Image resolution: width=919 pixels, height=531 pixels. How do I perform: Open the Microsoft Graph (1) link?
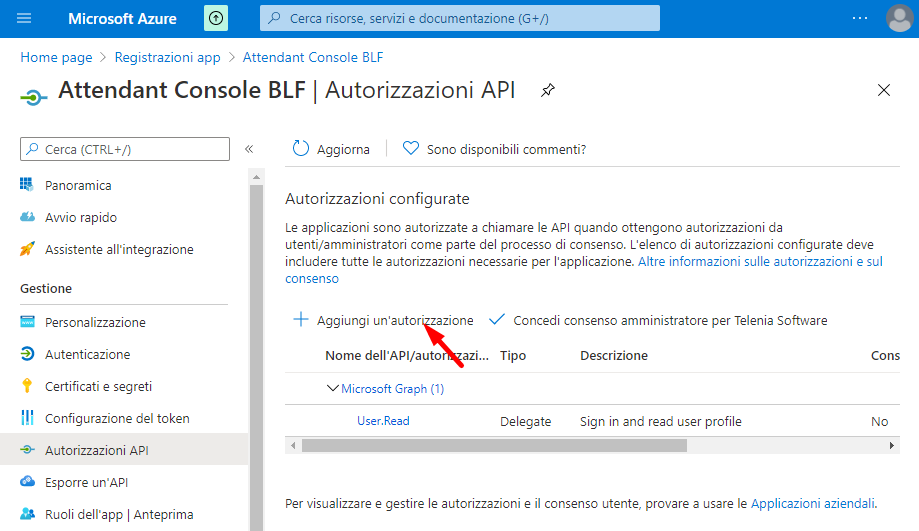[393, 389]
